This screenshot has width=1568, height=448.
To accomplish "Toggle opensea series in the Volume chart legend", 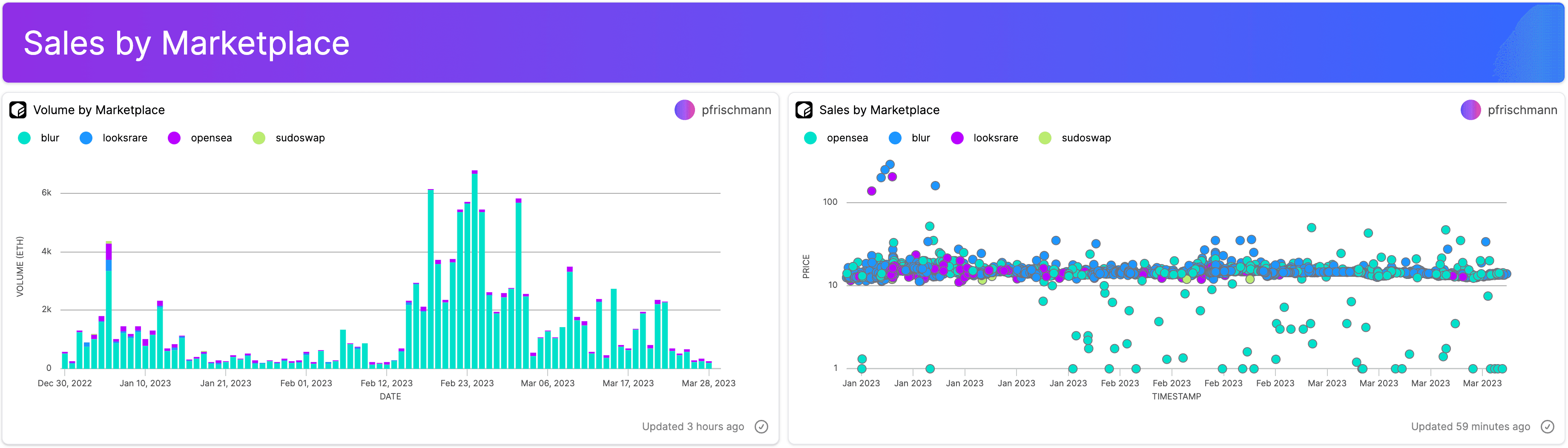I will pos(200,138).
